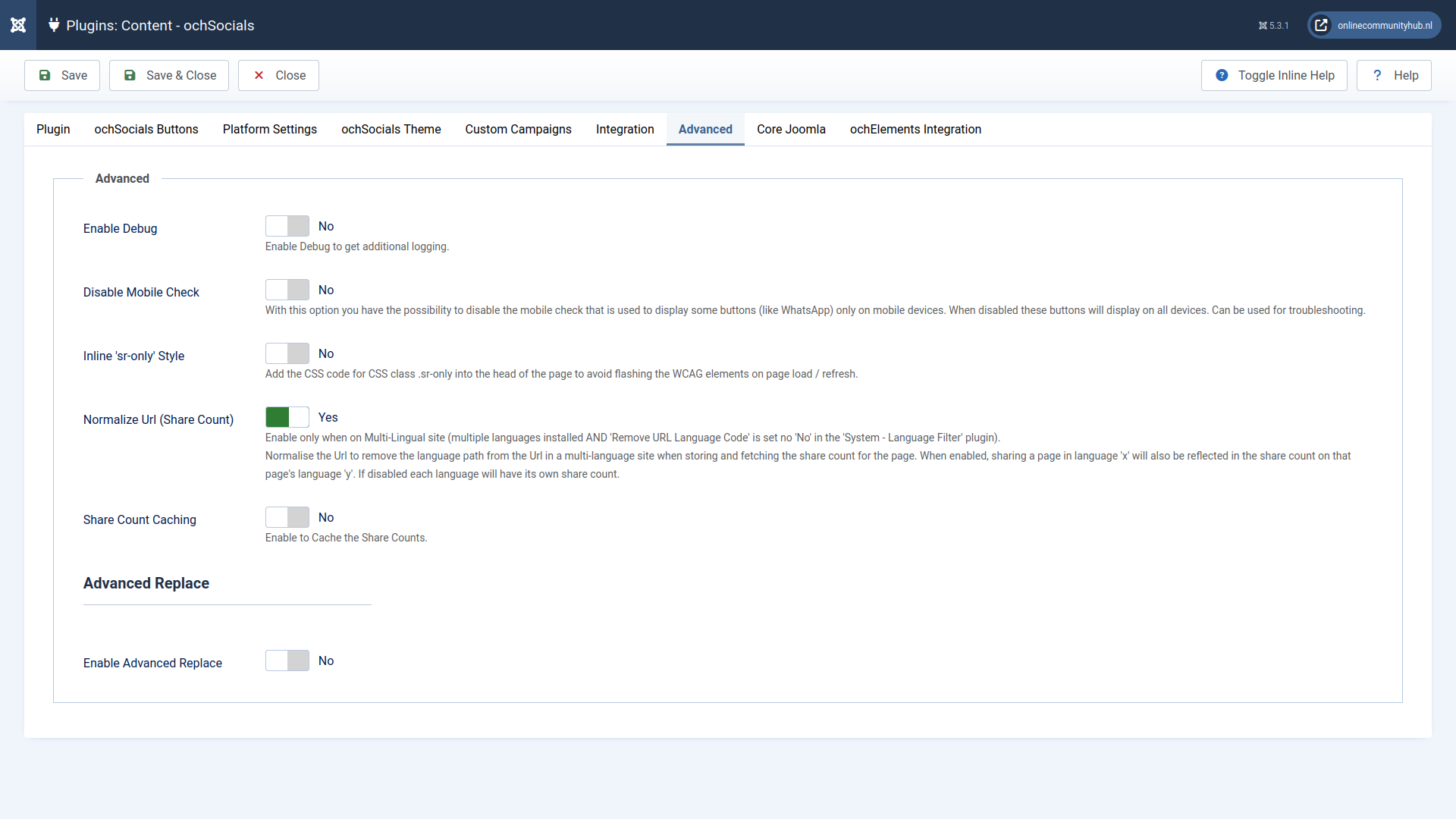Click the Enable Debug field label
Screen dimensions: 1456x819
pyautogui.click(x=121, y=228)
